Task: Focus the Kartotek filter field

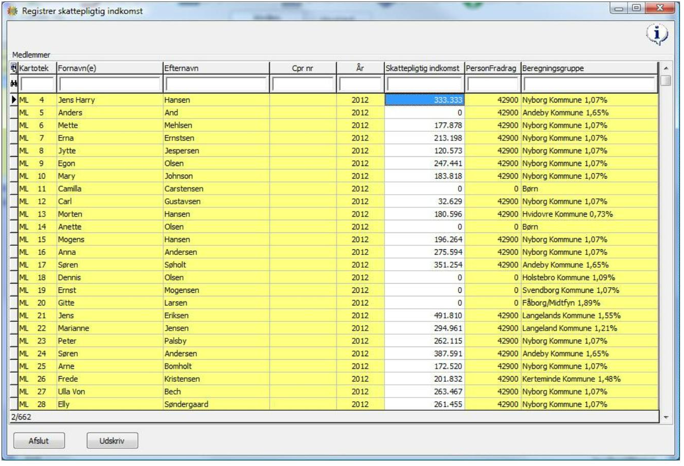Action: [x=37, y=84]
